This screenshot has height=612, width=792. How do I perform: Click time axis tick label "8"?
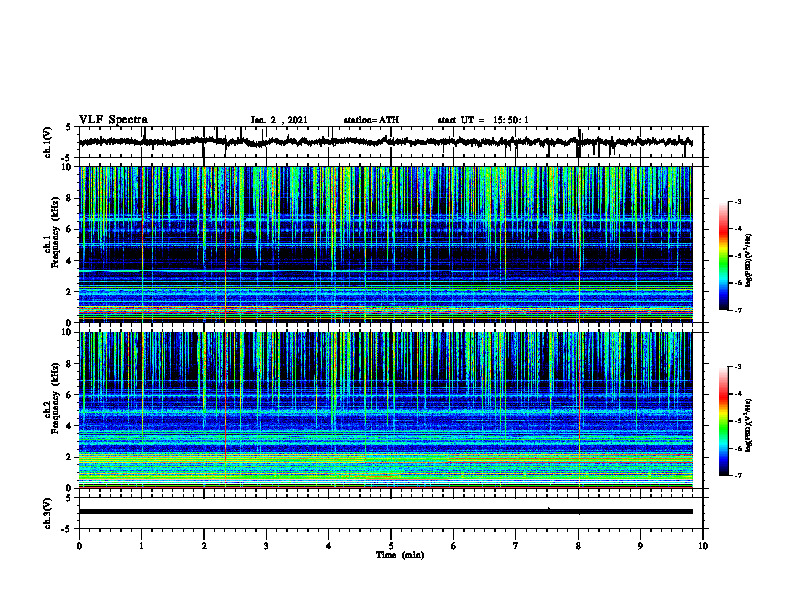click(x=578, y=546)
